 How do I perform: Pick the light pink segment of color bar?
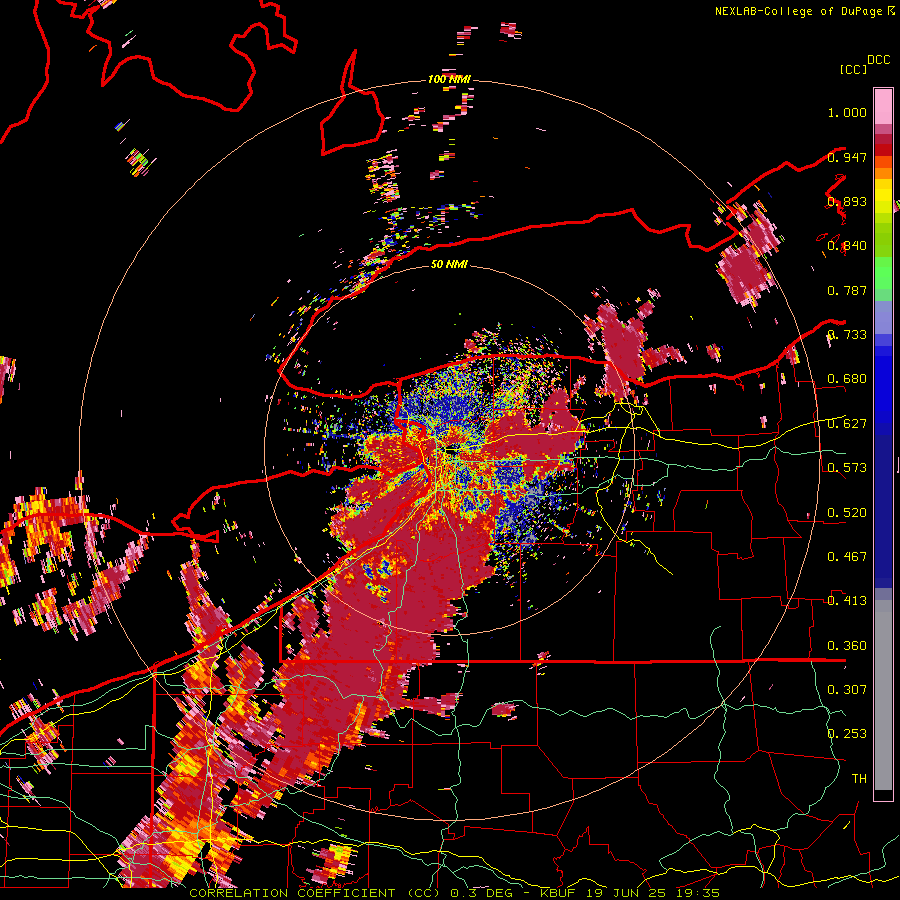[883, 106]
